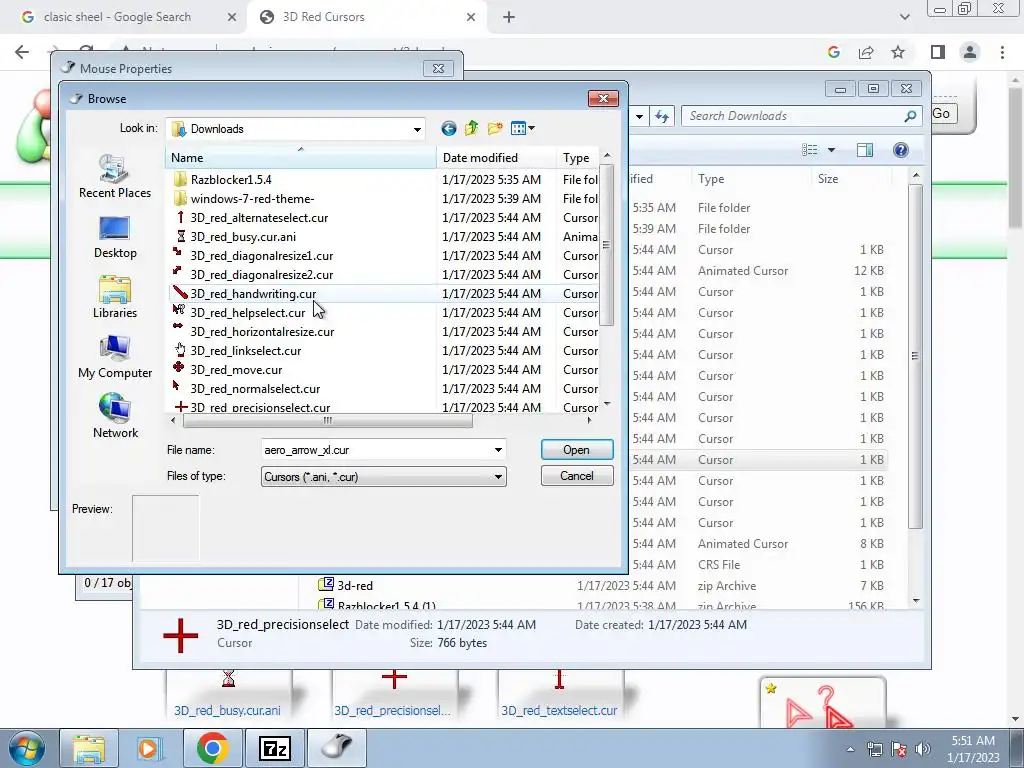The height and width of the screenshot is (768, 1024).
Task: Change your view in the Explorer window
Action: 810,150
